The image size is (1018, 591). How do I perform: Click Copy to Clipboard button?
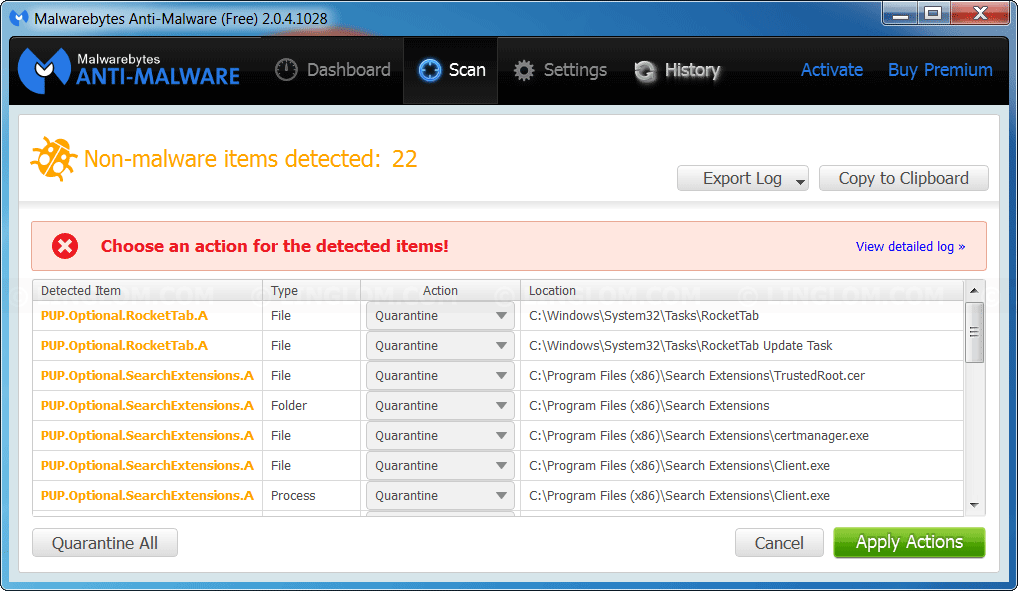(x=904, y=178)
